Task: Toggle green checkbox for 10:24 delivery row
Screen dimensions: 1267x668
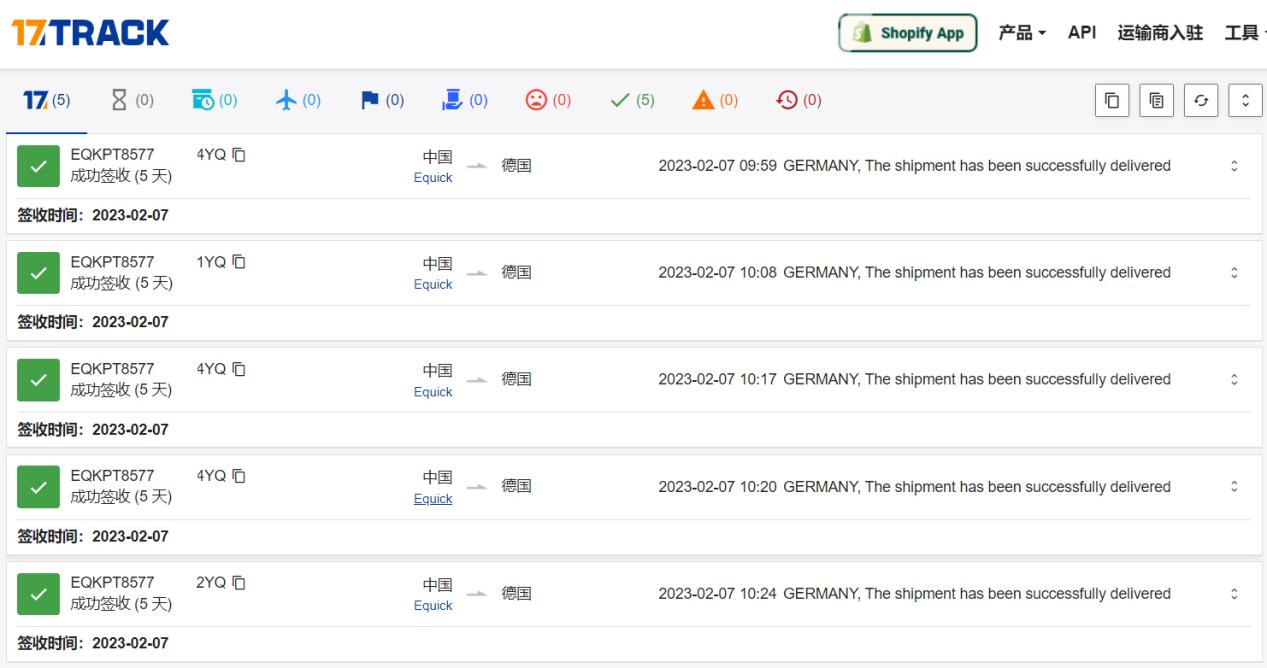Action: click(37, 594)
